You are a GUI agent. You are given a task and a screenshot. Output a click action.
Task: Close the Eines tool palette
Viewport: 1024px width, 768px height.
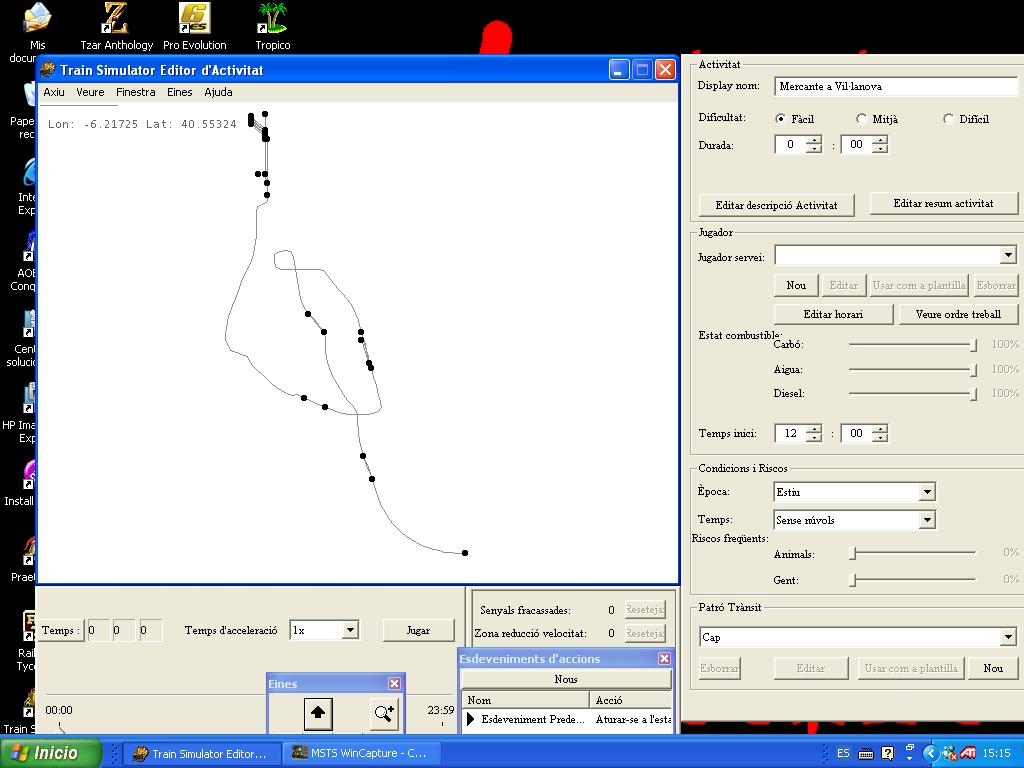click(x=394, y=684)
